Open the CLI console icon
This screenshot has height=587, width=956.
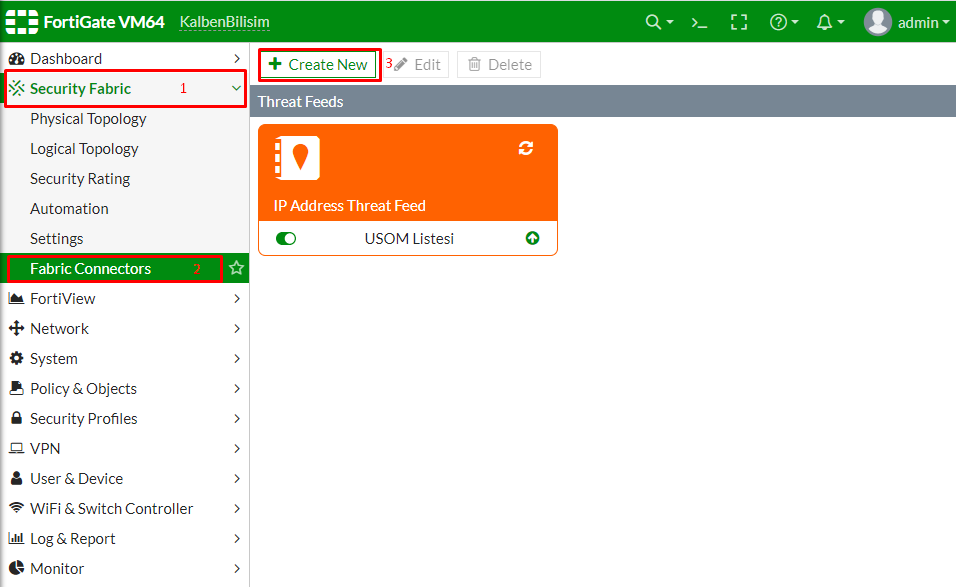click(x=699, y=23)
